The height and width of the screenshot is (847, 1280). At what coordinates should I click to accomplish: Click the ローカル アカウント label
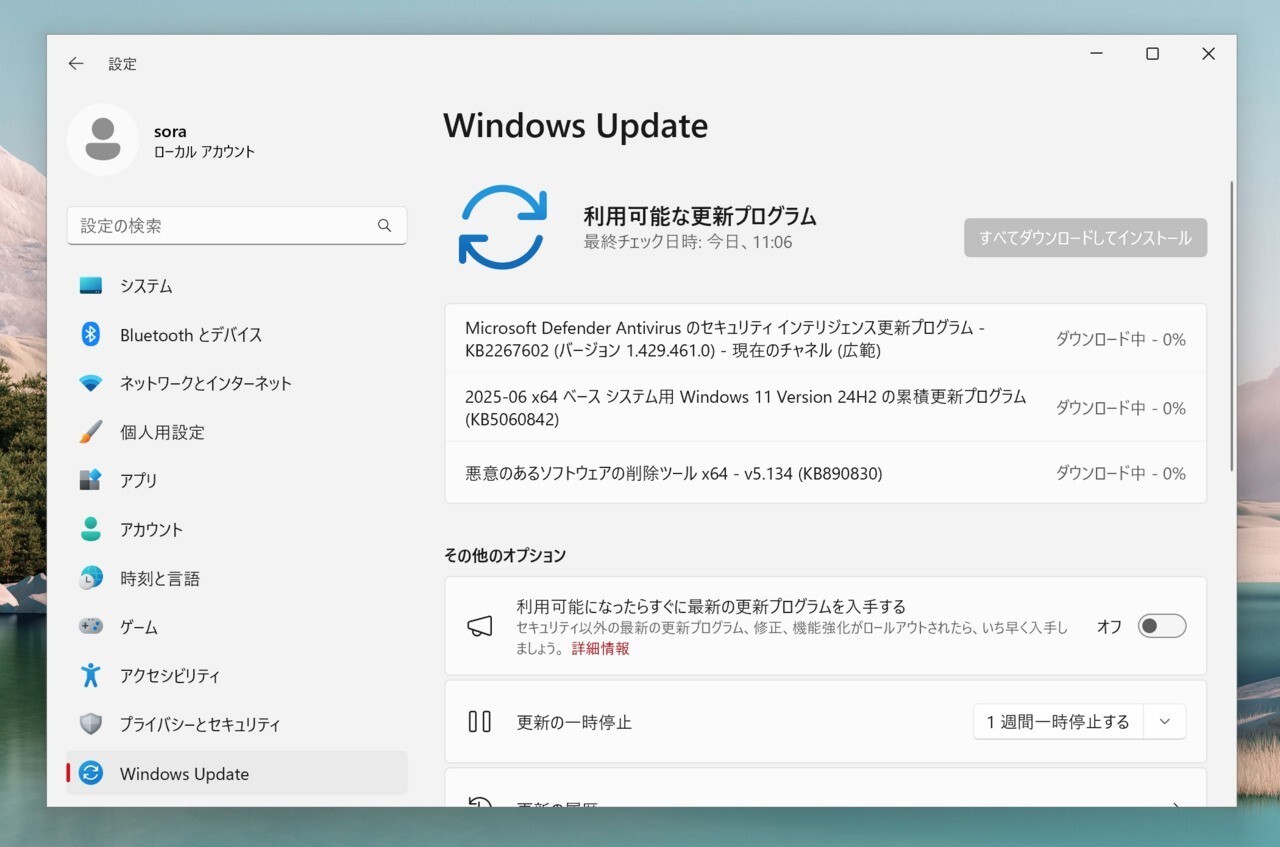(204, 152)
